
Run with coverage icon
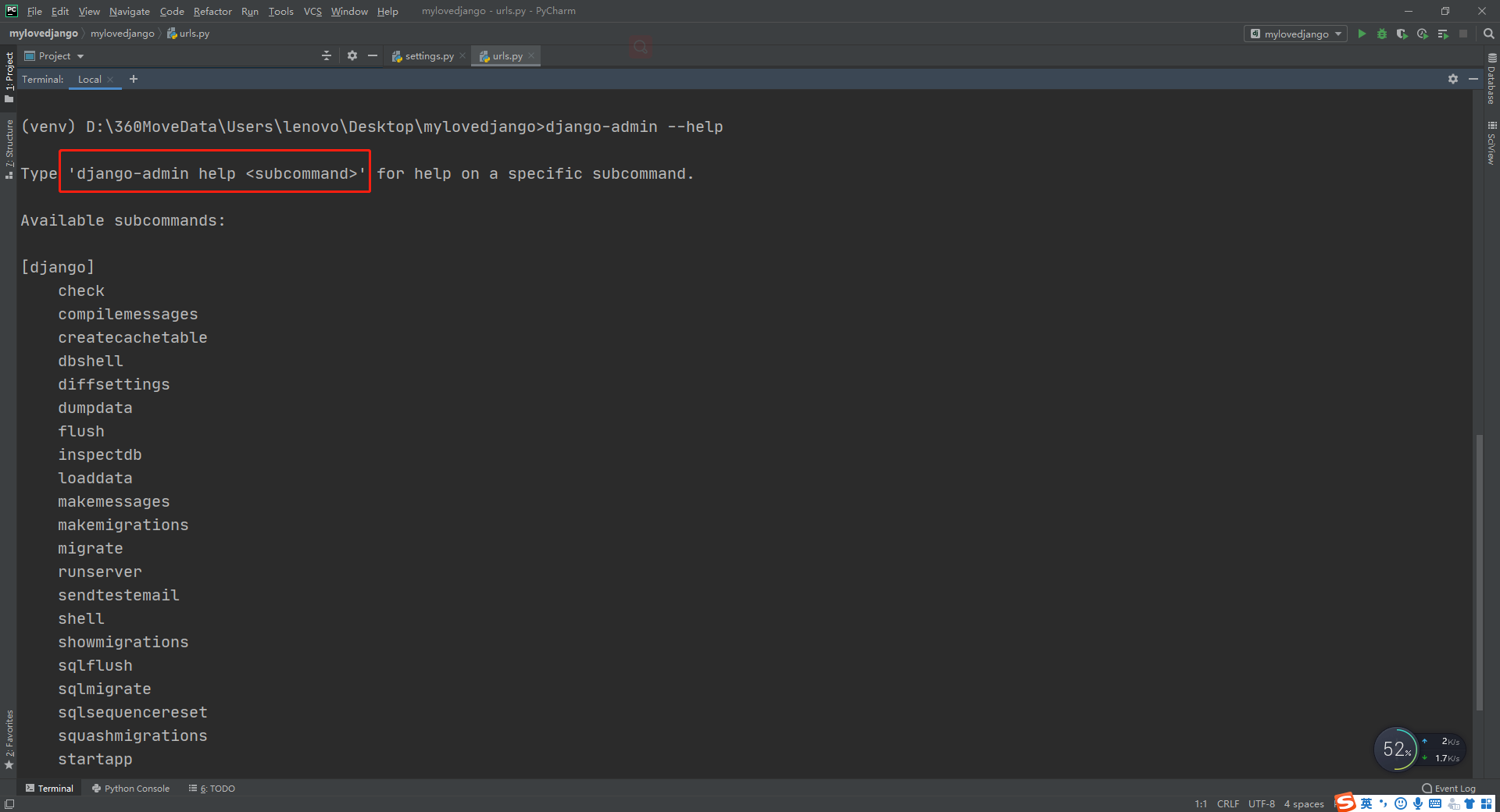click(1402, 34)
